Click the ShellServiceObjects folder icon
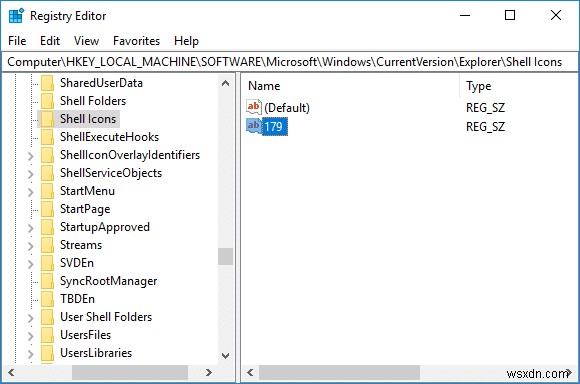This screenshot has width=580, height=384. (x=47, y=173)
